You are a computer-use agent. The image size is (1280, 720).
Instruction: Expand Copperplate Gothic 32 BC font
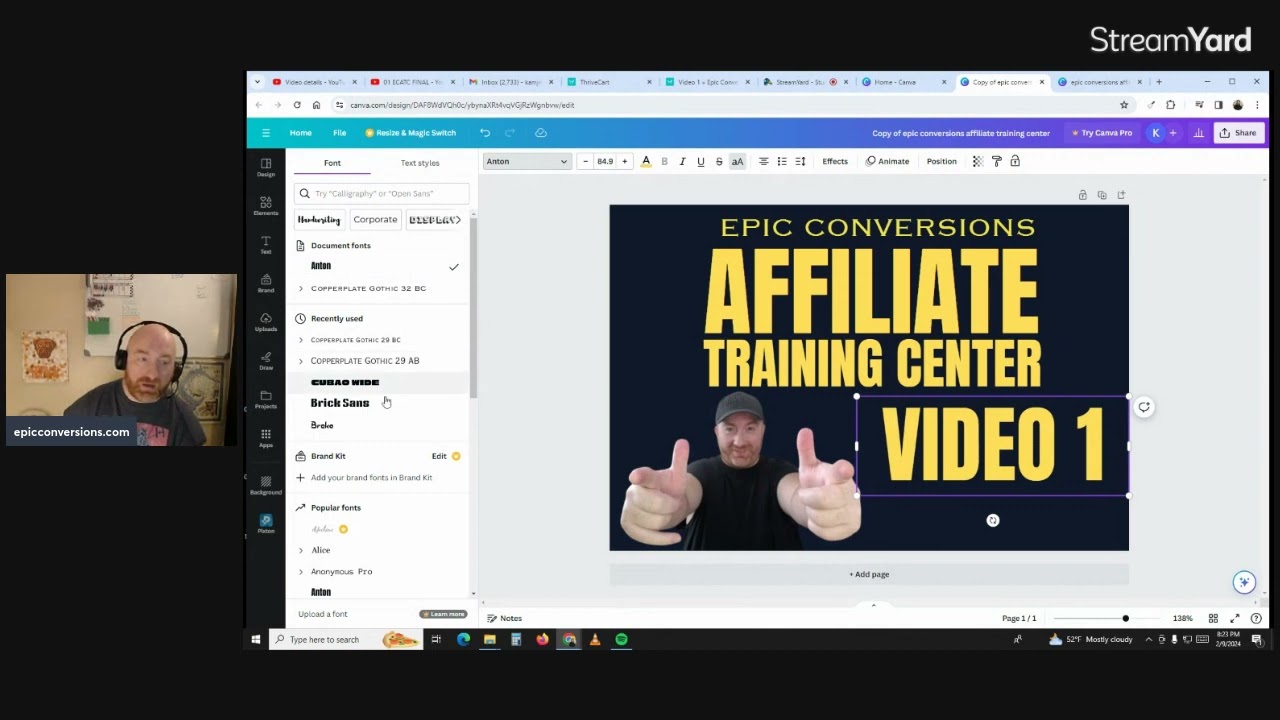click(x=301, y=288)
